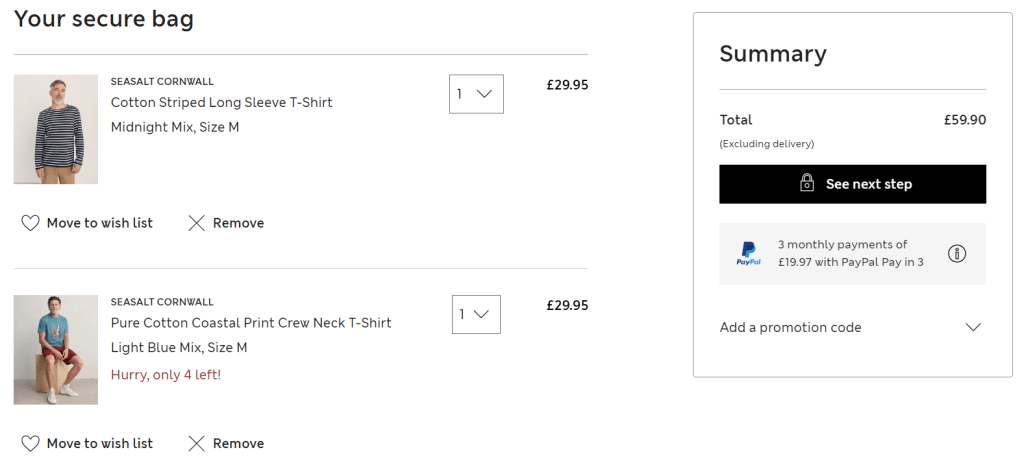1024x463 pixels.
Task: Select the Move to wish list text under the Striped T-Shirt
Action: coord(100,223)
